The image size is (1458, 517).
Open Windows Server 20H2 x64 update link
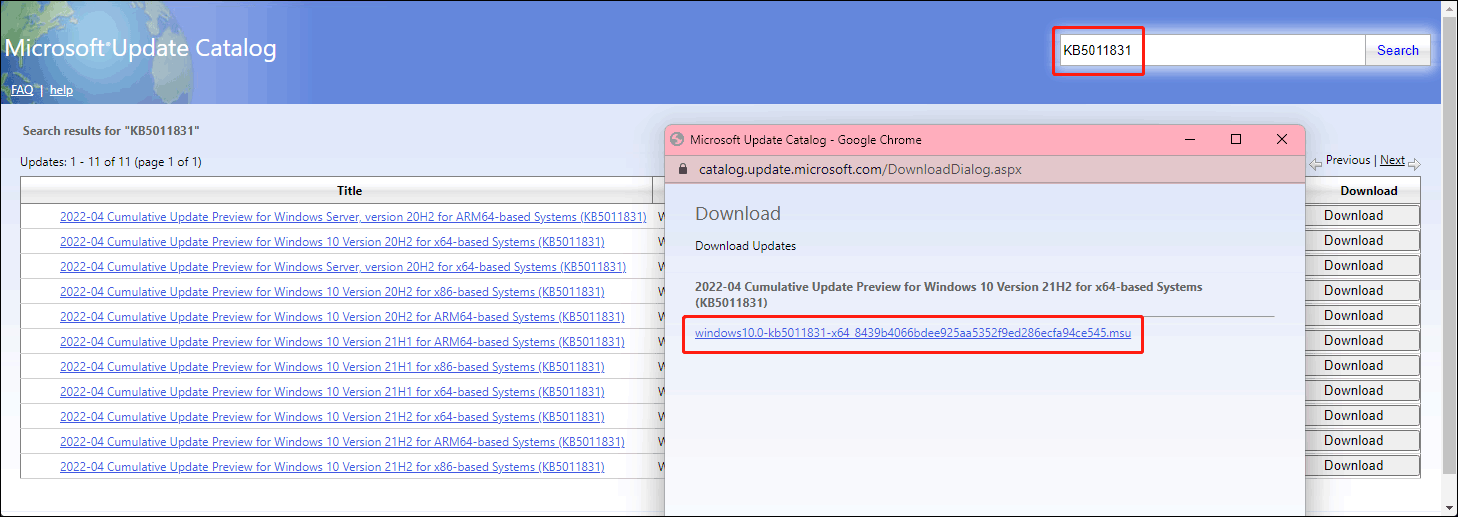click(343, 266)
